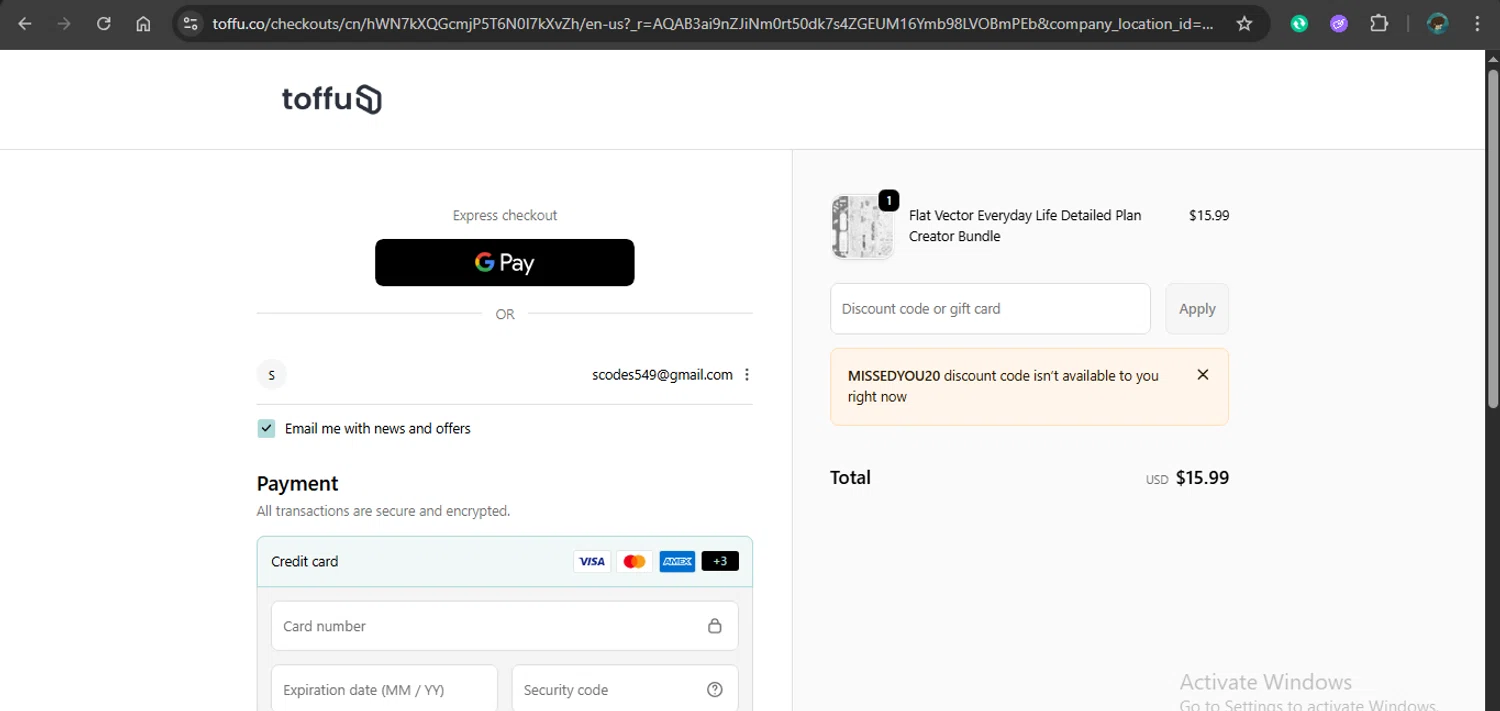Open the browser home page
Screen dimensions: 1500x711
pyautogui.click(x=143, y=23)
